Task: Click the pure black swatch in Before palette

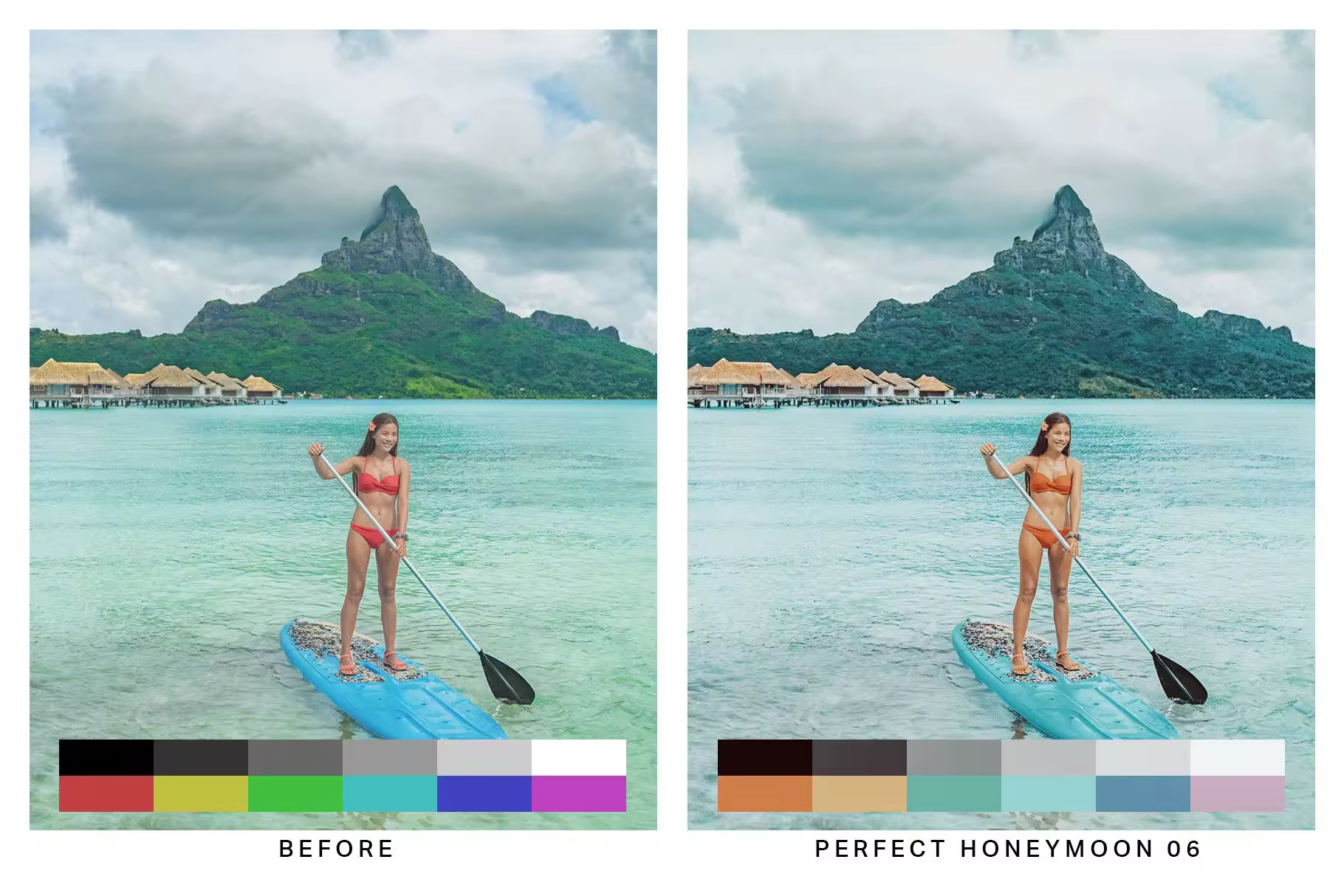Action: pyautogui.click(x=106, y=758)
